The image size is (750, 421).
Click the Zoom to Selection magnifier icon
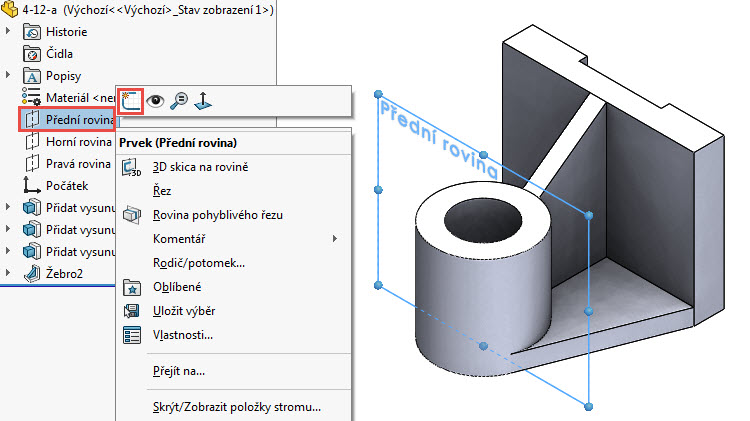click(x=179, y=101)
